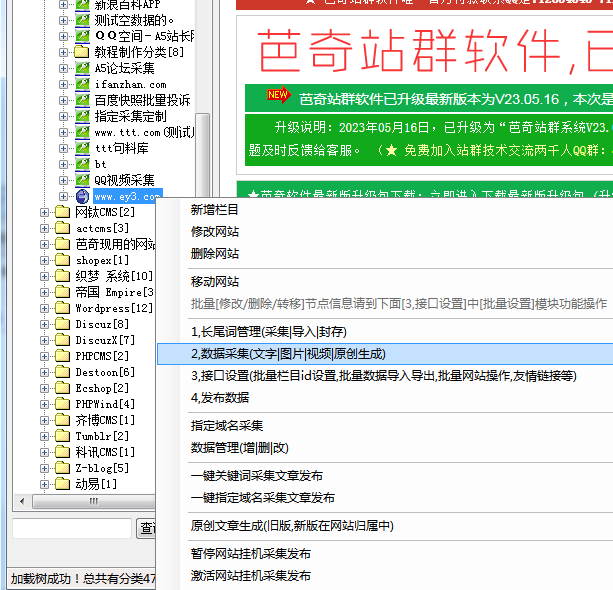Screen dimensions: 613x590
Task: Click the 查 search button below the tree
Action: click(x=146, y=528)
